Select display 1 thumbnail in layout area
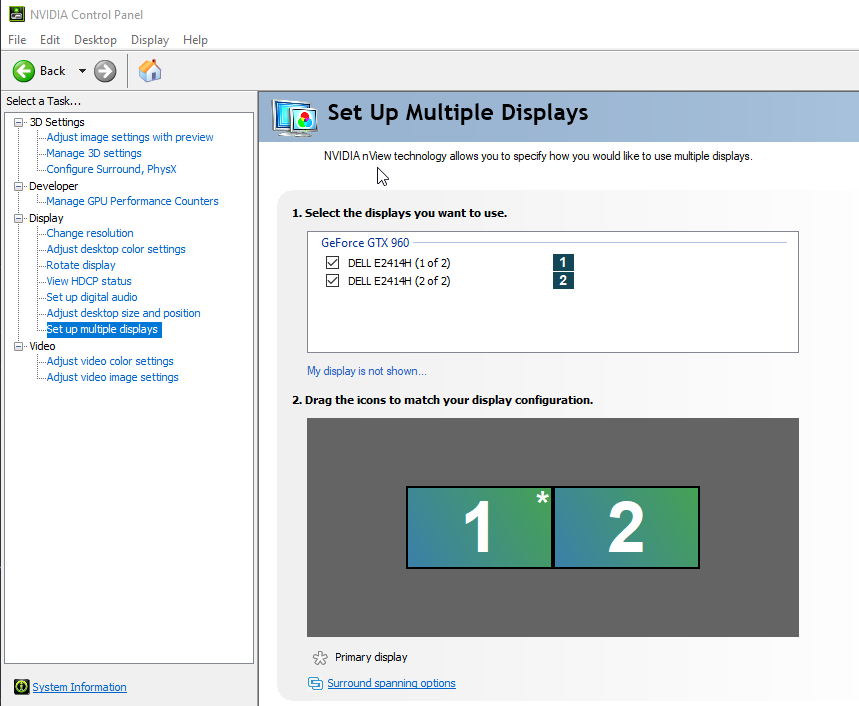 coord(479,527)
